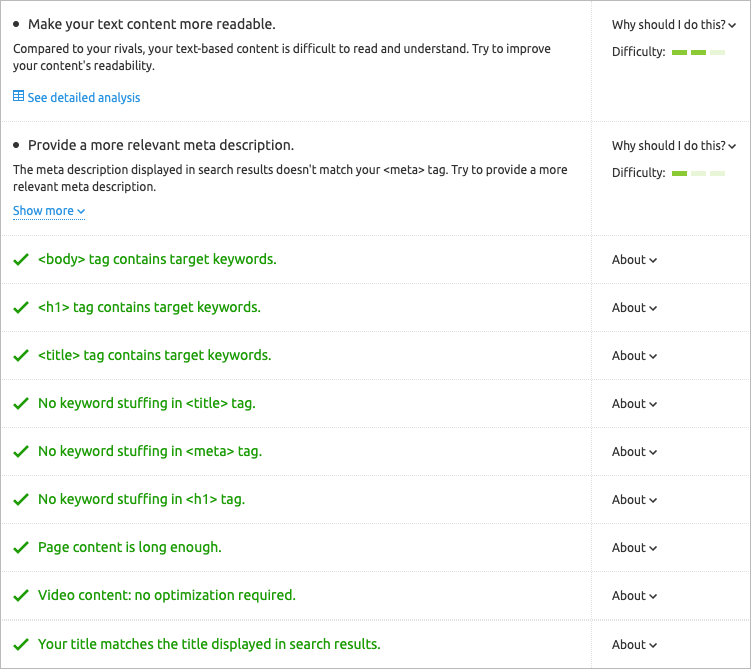Expand About for no stuffing in title row
This screenshot has height=669, width=751.
coord(634,404)
